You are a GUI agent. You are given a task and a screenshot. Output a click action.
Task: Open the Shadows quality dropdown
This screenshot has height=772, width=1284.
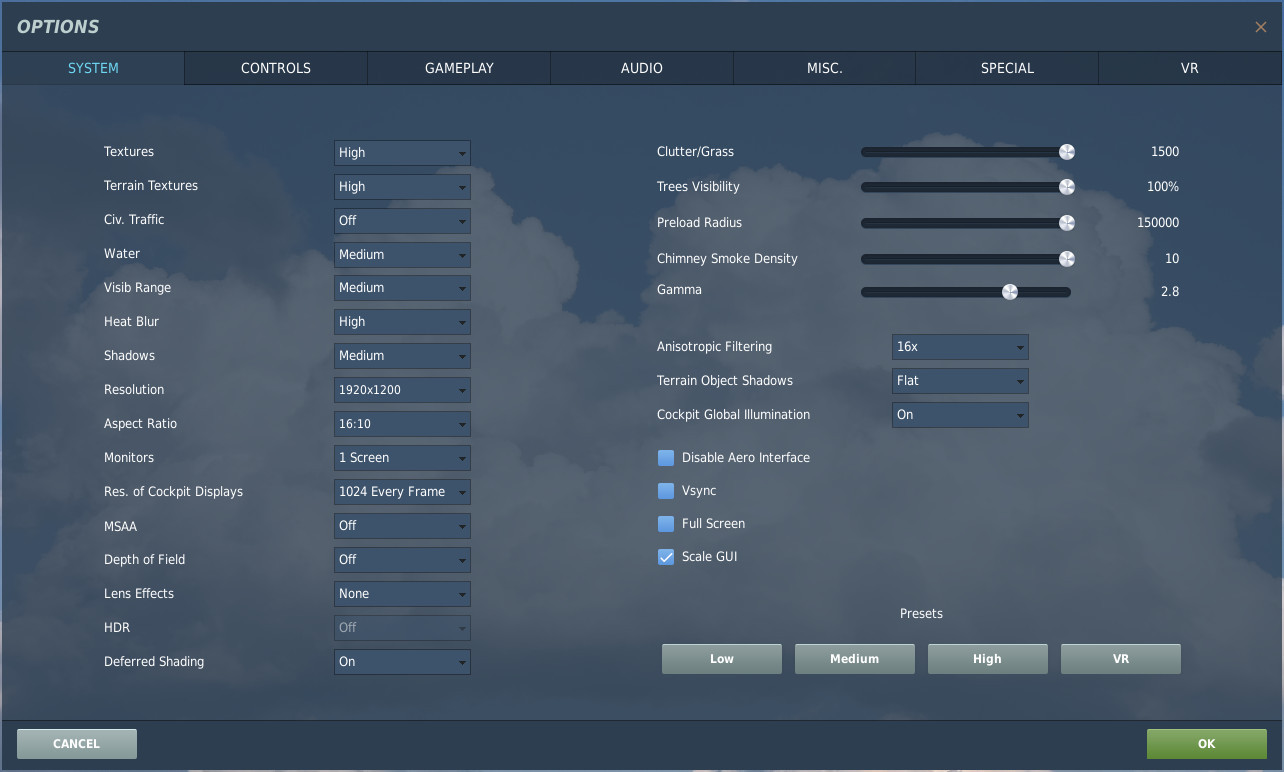402,356
